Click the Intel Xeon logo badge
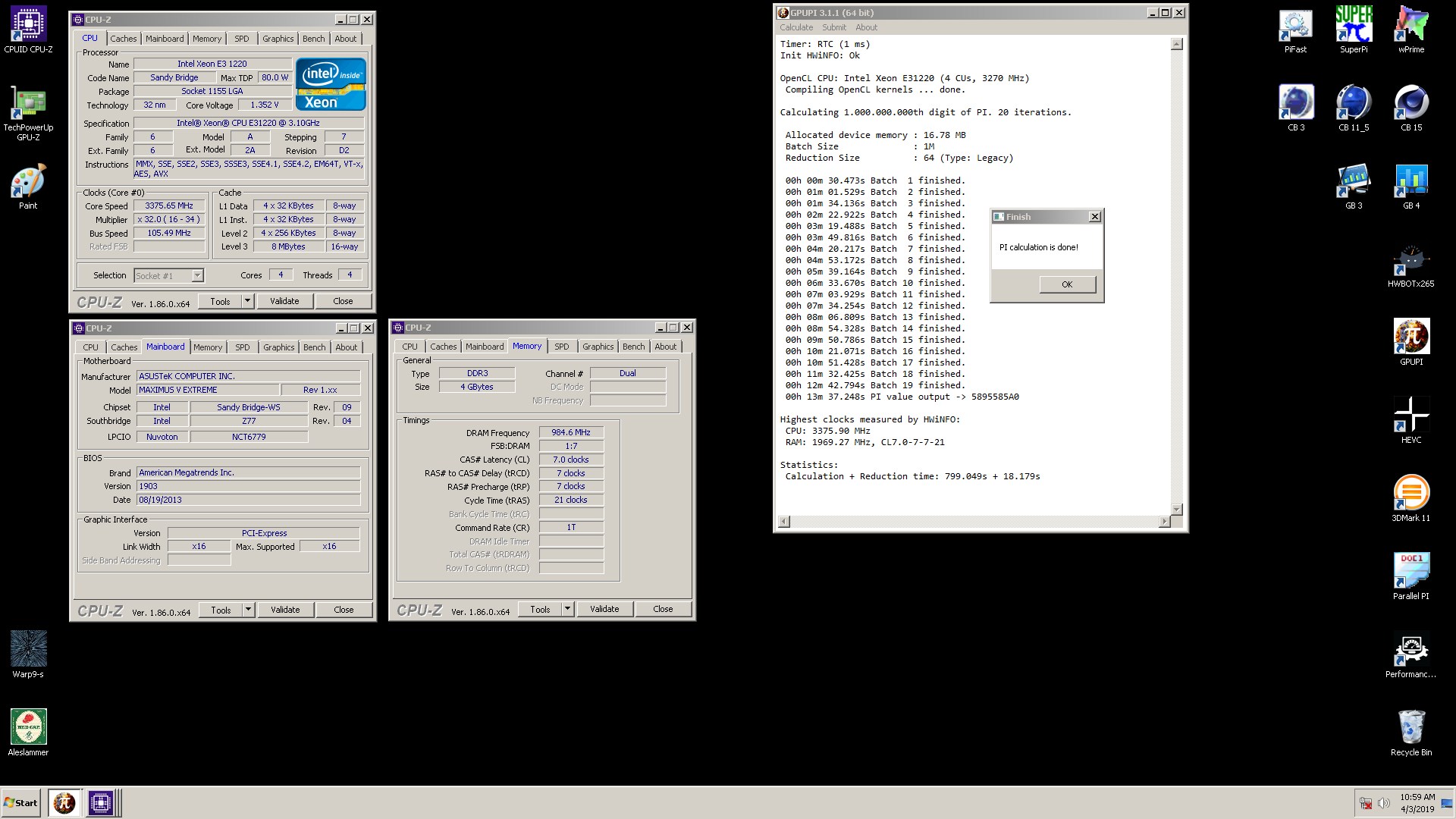This screenshot has height=819, width=1456. 331,84
